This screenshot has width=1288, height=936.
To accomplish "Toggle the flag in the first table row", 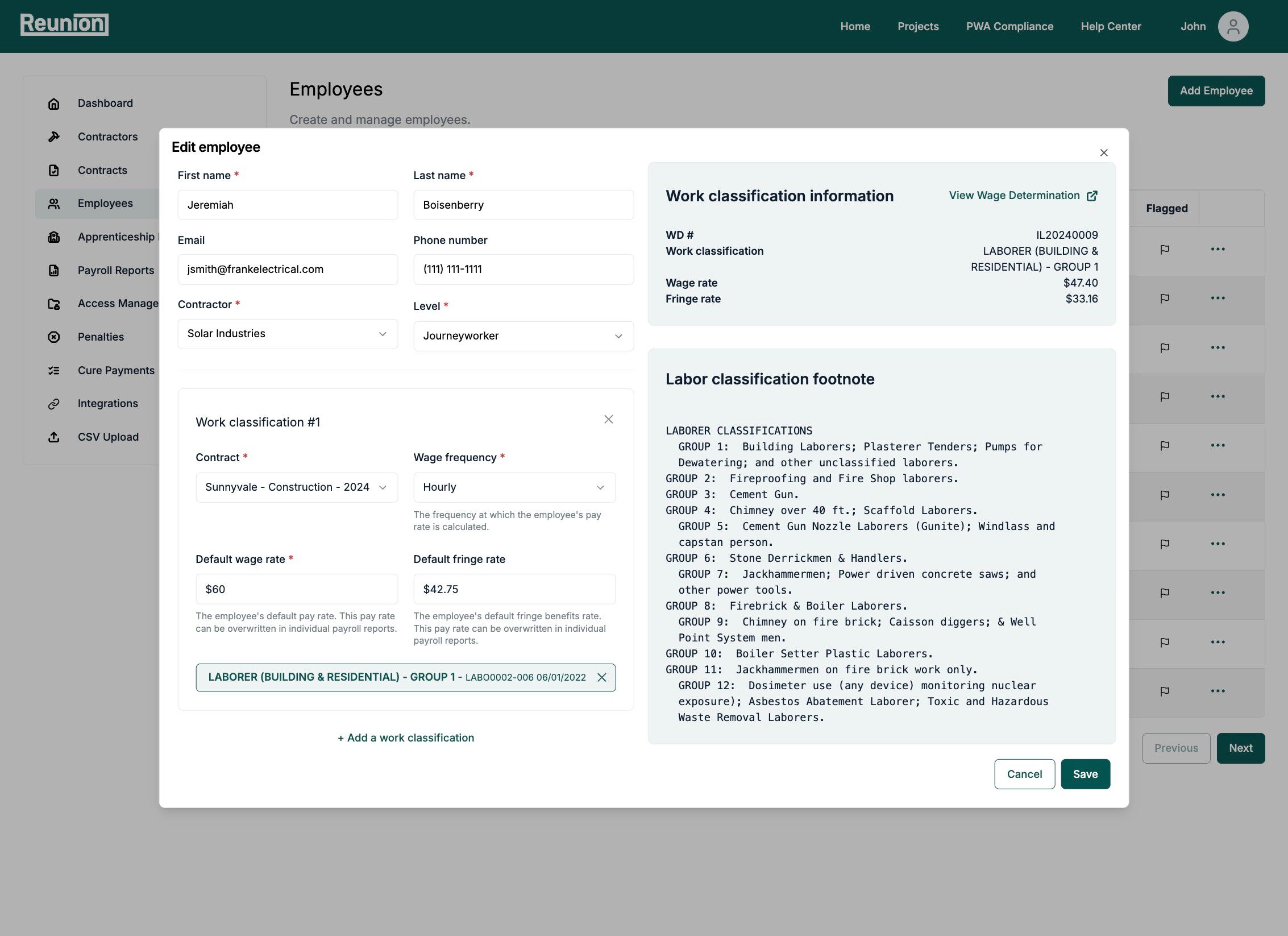I will 1164,249.
